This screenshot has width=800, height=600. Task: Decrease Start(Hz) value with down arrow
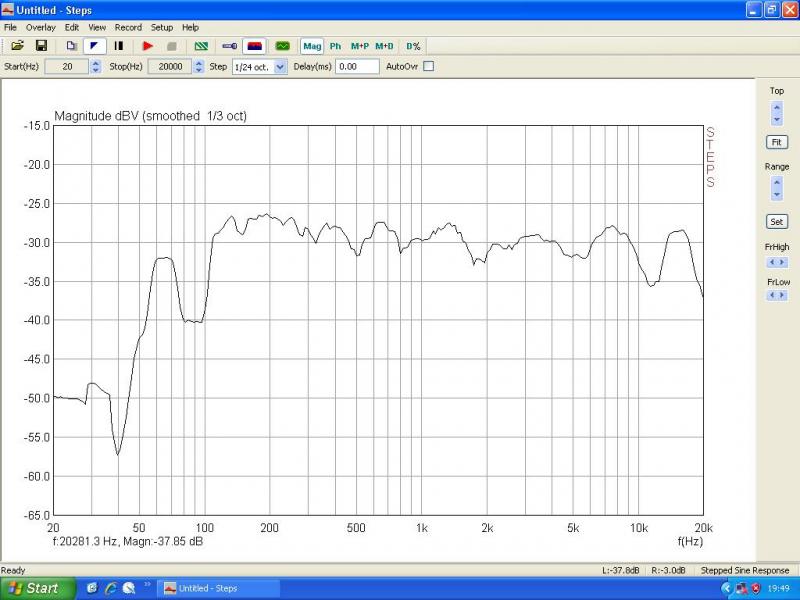point(96,70)
